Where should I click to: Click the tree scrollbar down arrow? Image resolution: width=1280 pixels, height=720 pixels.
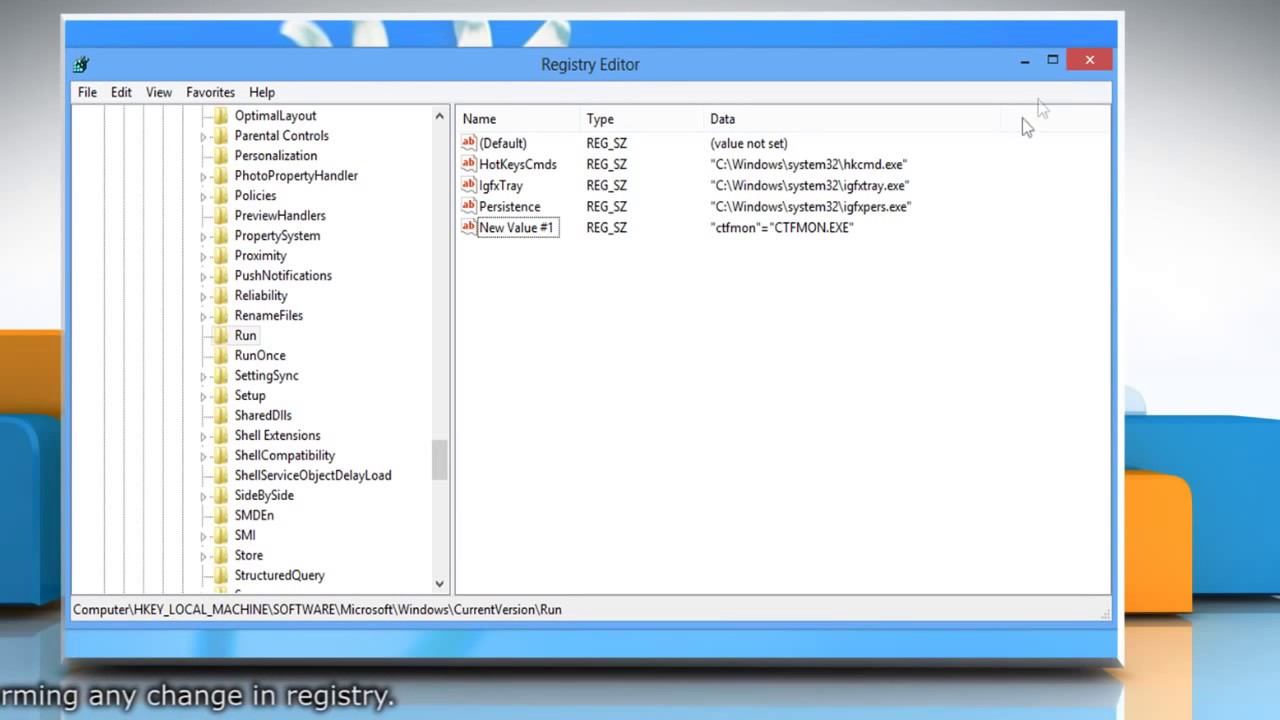pyautogui.click(x=439, y=584)
